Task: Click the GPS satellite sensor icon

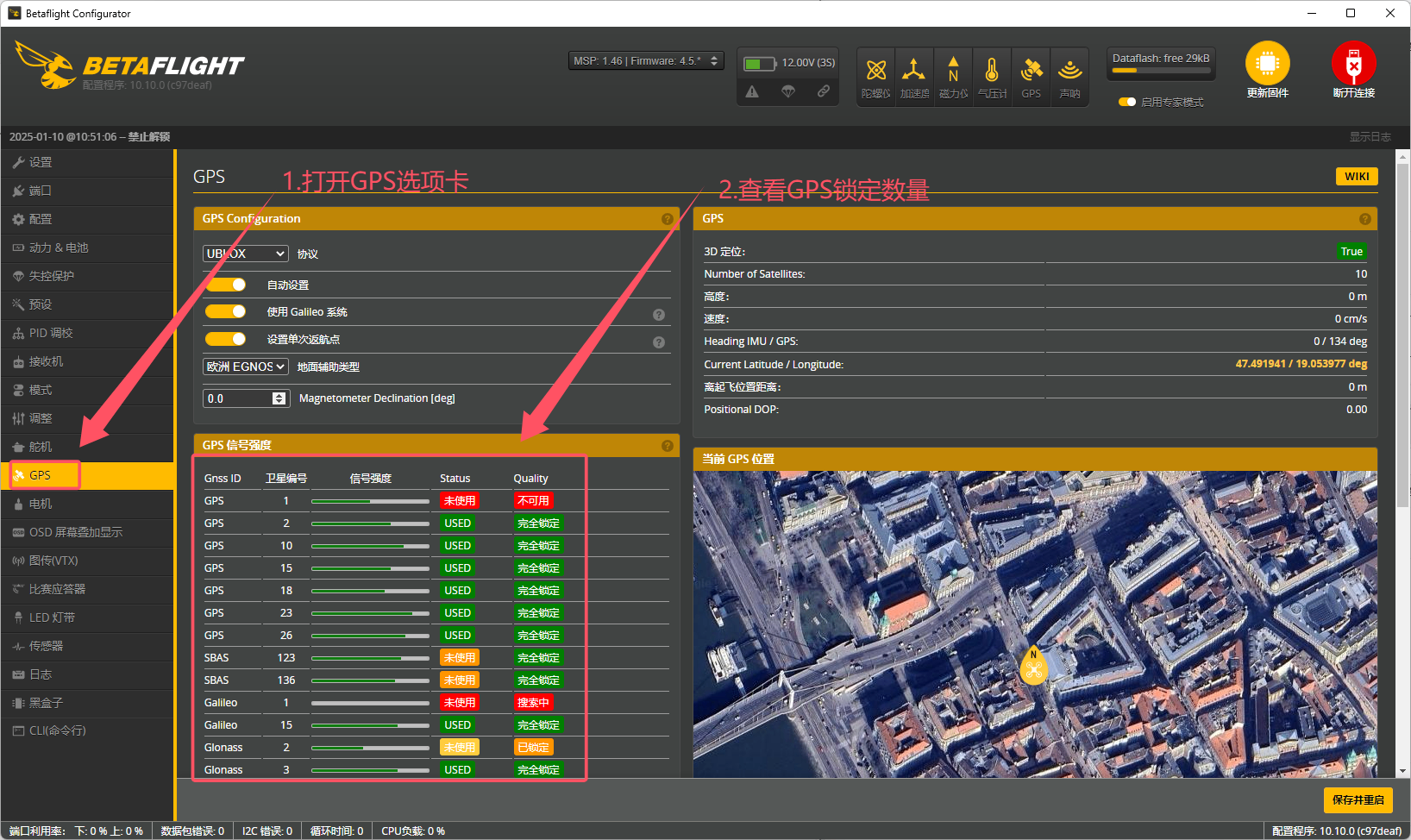Action: [1032, 70]
